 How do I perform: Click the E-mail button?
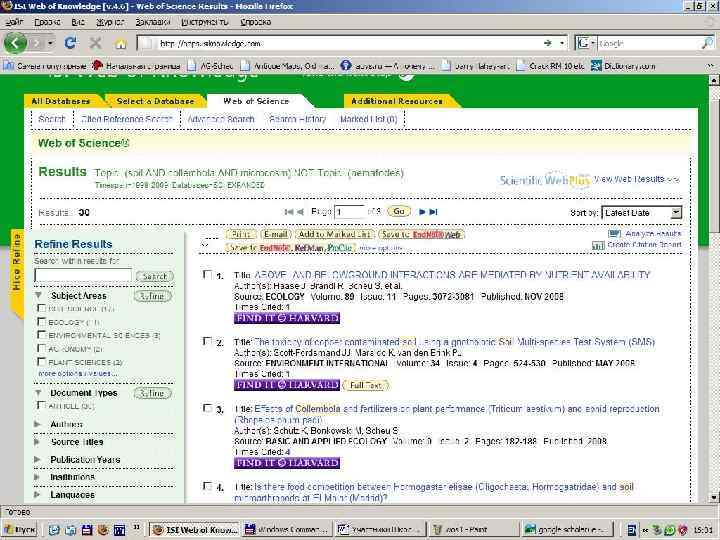276,234
